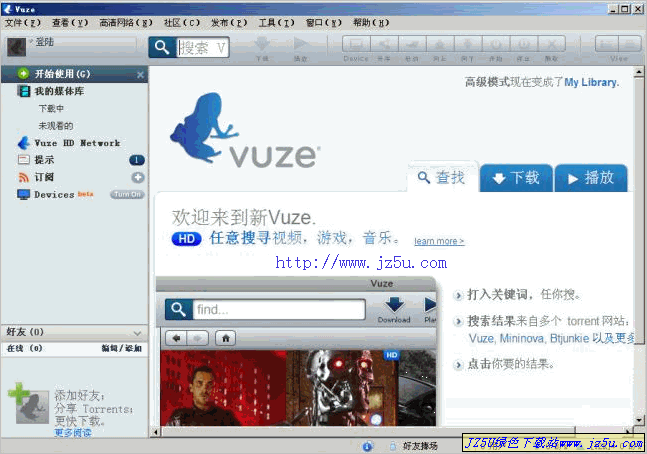
Task: Open the 社区(C) menu
Action: (182, 23)
